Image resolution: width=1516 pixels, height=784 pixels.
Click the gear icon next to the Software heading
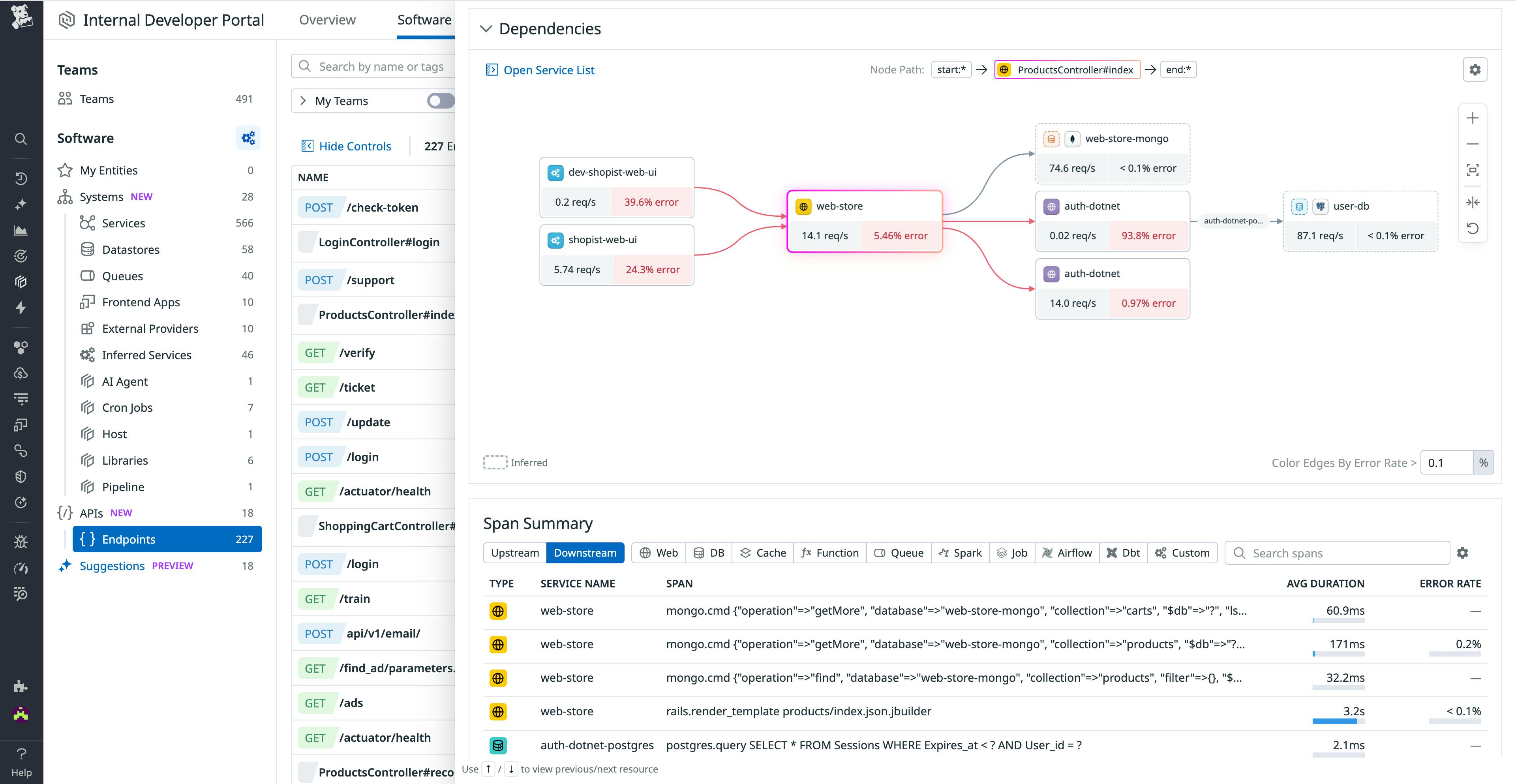tap(248, 138)
